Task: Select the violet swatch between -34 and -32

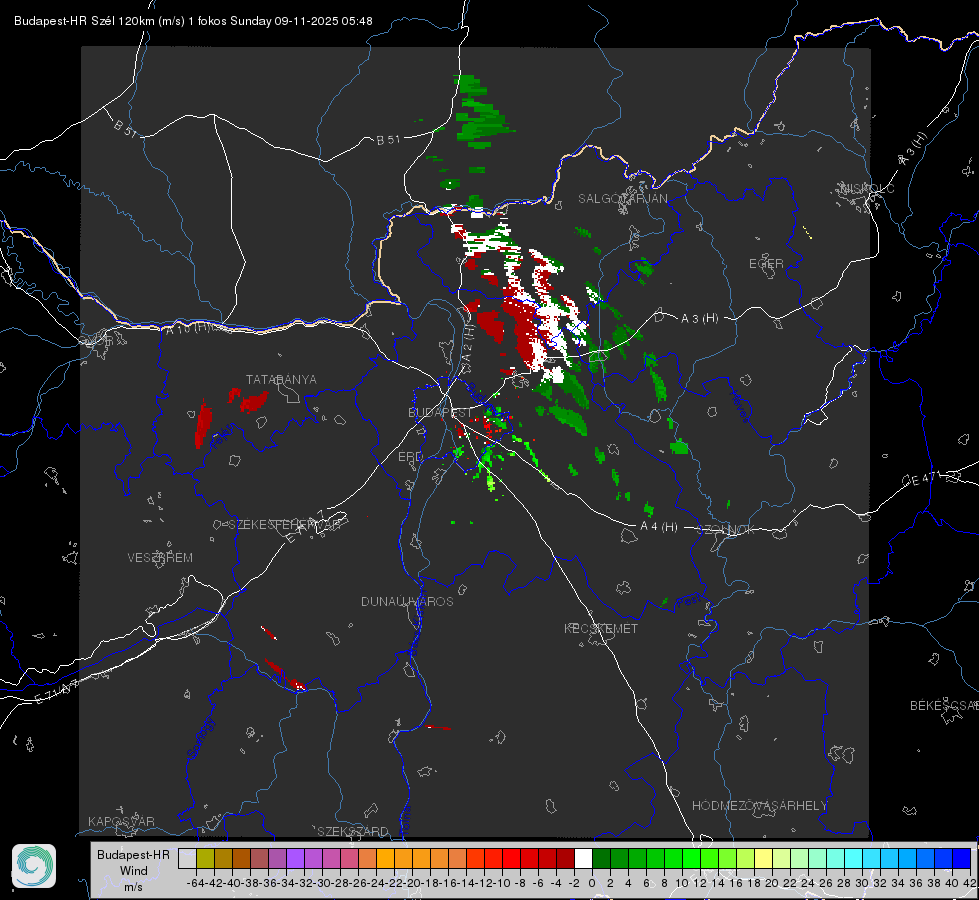Action: pyautogui.click(x=295, y=858)
